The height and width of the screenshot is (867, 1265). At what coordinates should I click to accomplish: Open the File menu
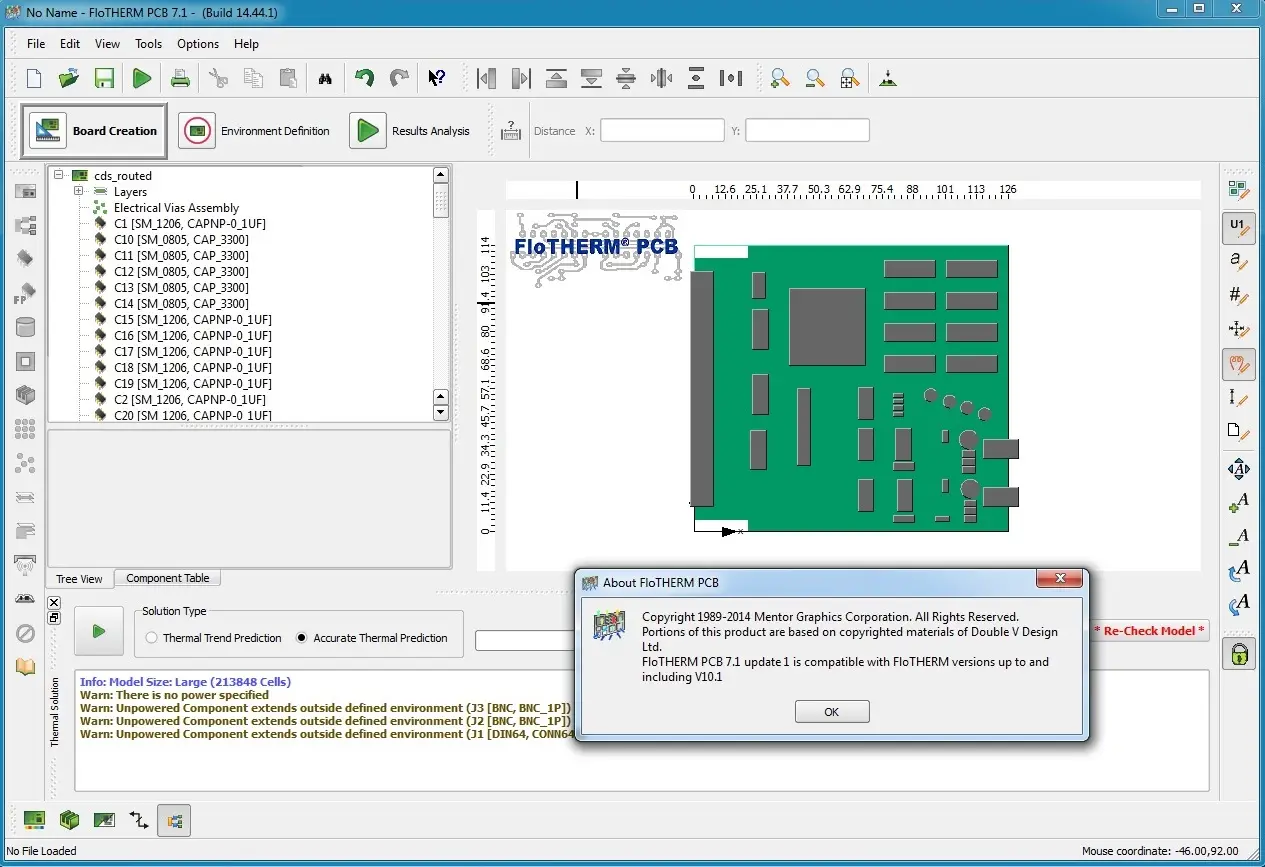36,44
